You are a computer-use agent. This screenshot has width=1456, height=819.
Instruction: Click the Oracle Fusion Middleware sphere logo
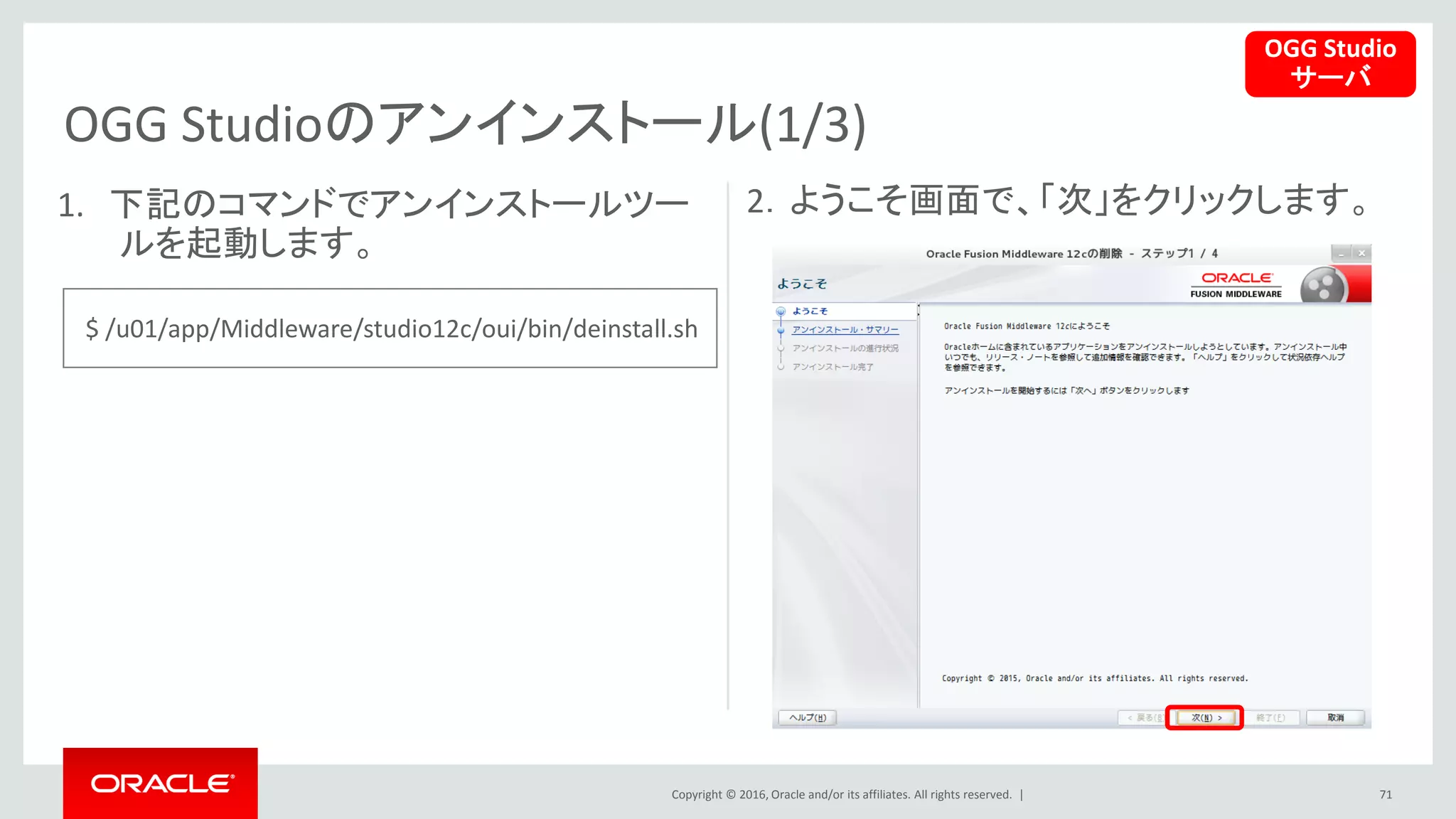tap(1323, 287)
